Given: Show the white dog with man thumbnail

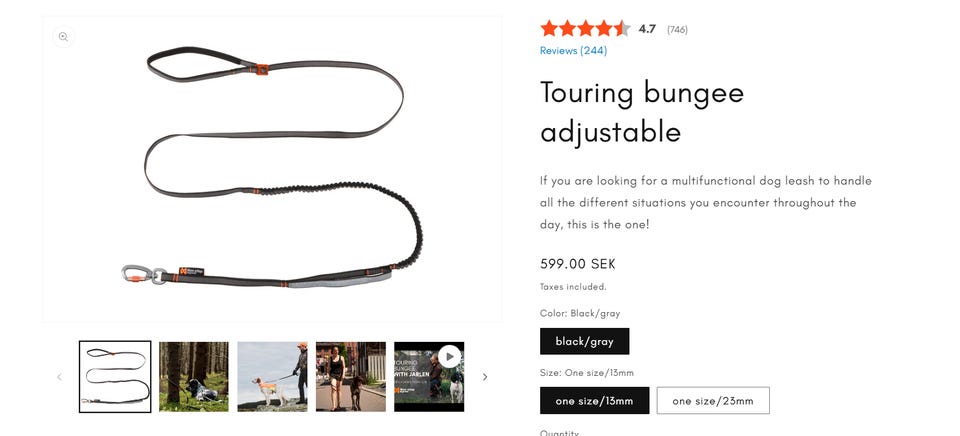Looking at the screenshot, I should pos(272,377).
